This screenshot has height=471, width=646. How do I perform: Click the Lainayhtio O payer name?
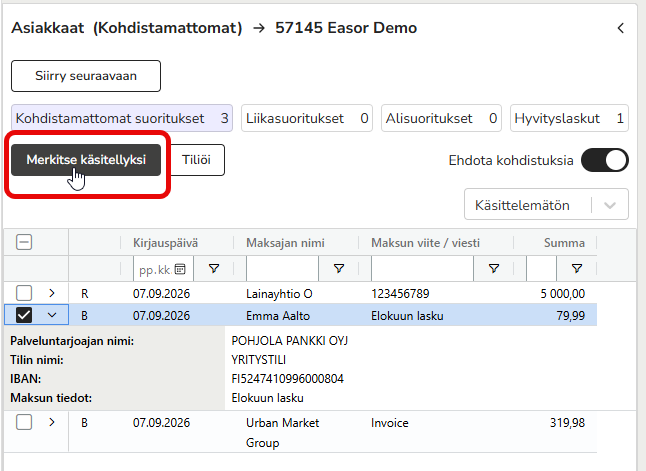(x=279, y=294)
